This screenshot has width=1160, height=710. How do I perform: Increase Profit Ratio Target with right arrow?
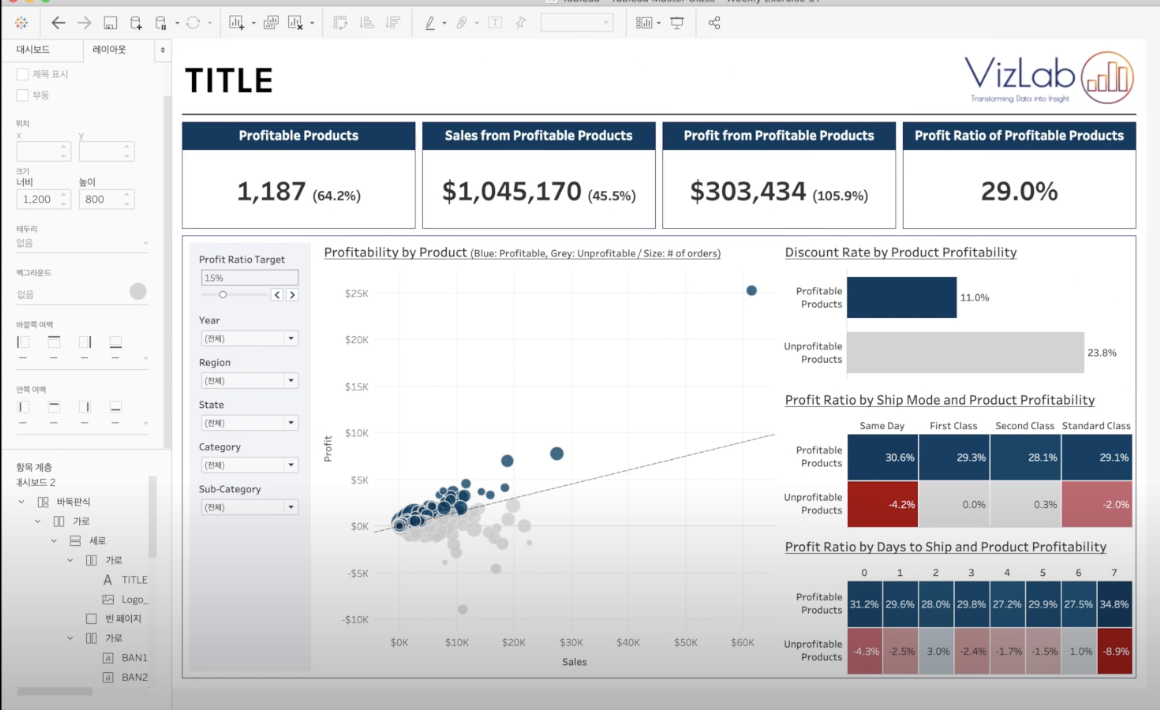[x=292, y=294]
